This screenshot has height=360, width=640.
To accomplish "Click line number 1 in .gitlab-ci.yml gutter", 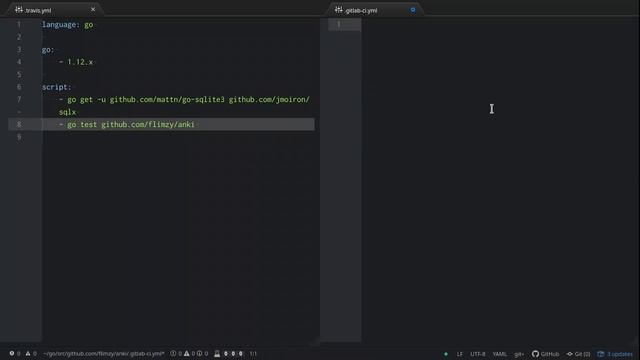I will [x=339, y=24].
